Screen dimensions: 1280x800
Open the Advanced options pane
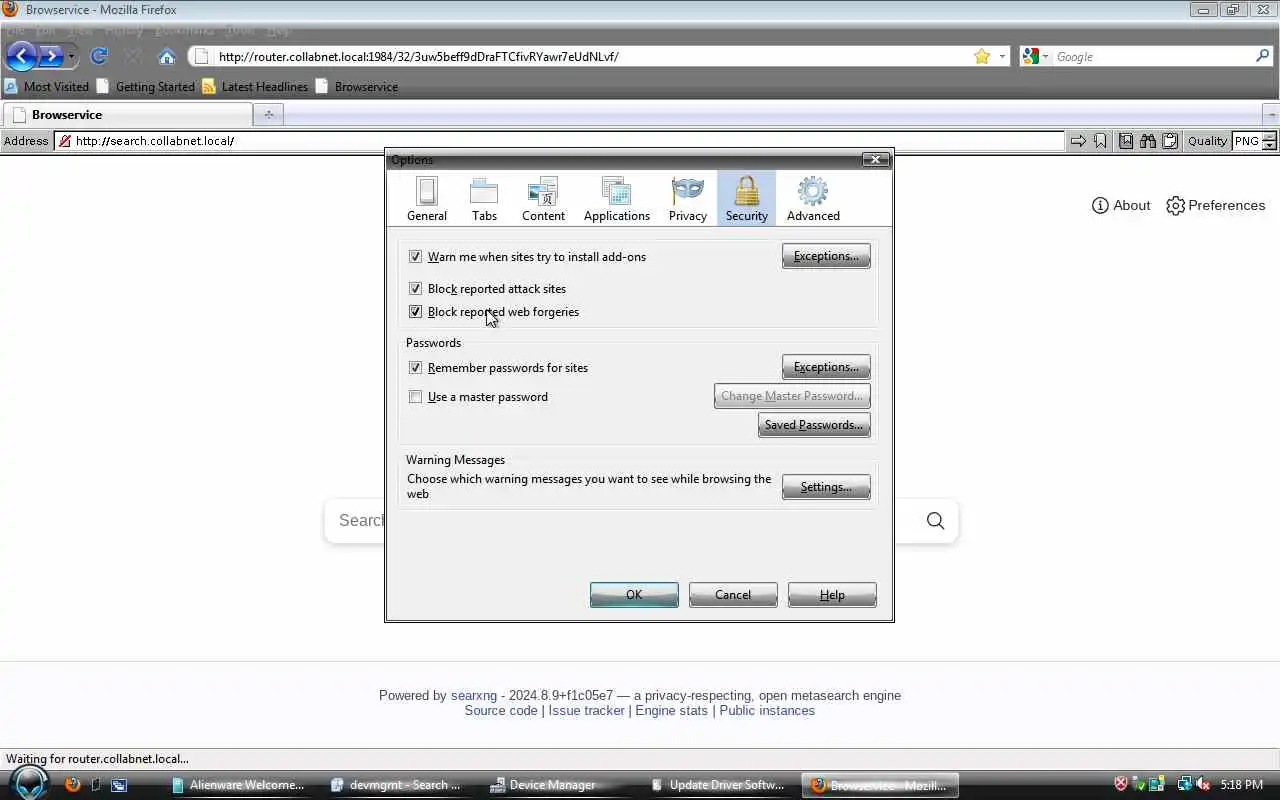(x=813, y=198)
